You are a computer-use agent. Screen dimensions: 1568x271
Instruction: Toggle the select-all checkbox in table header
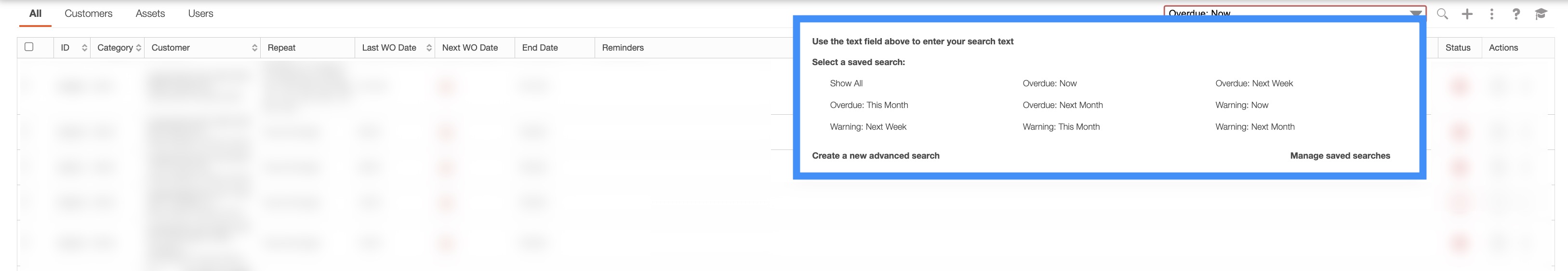click(28, 47)
